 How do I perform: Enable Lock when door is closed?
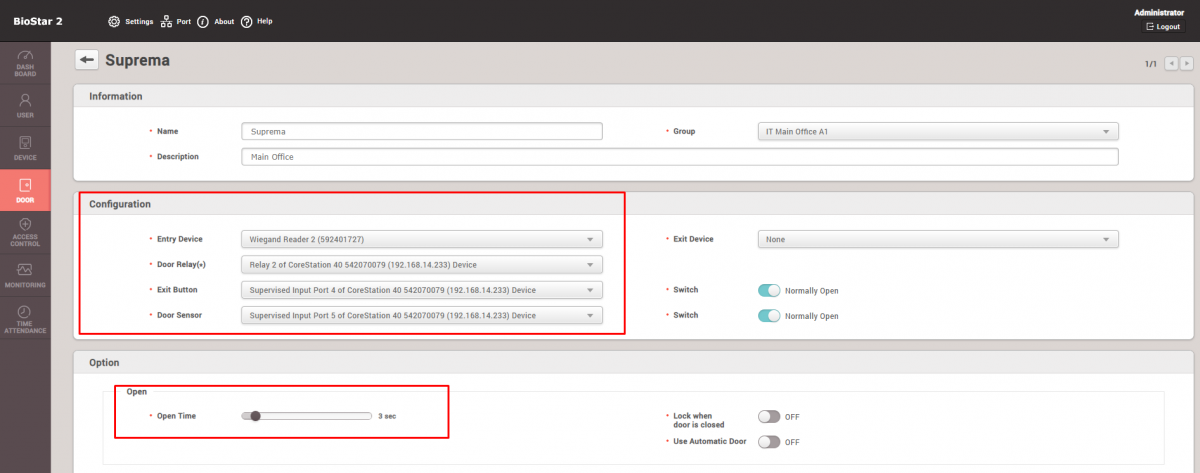pos(769,417)
